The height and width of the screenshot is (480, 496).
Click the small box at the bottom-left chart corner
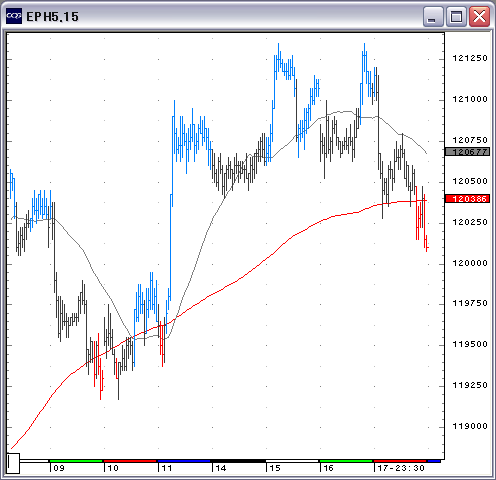pos(13,463)
